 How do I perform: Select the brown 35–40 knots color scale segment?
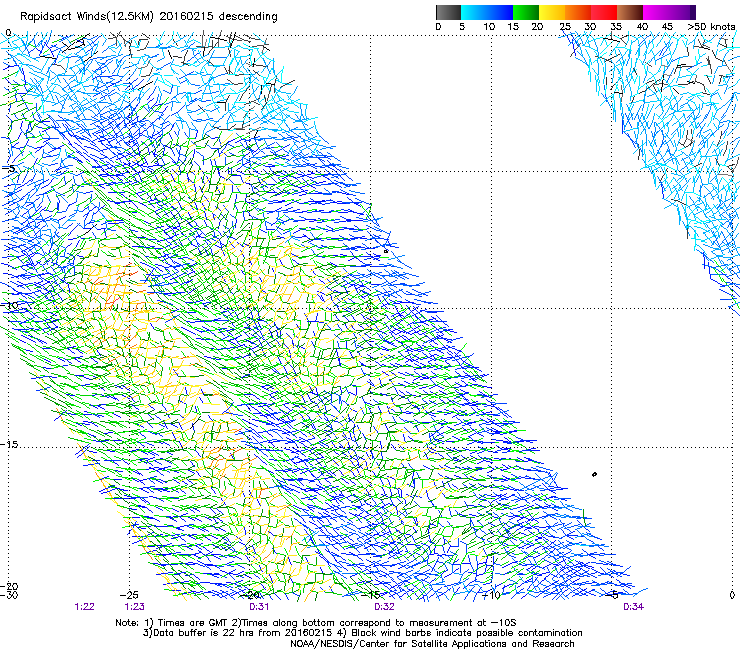(630, 12)
